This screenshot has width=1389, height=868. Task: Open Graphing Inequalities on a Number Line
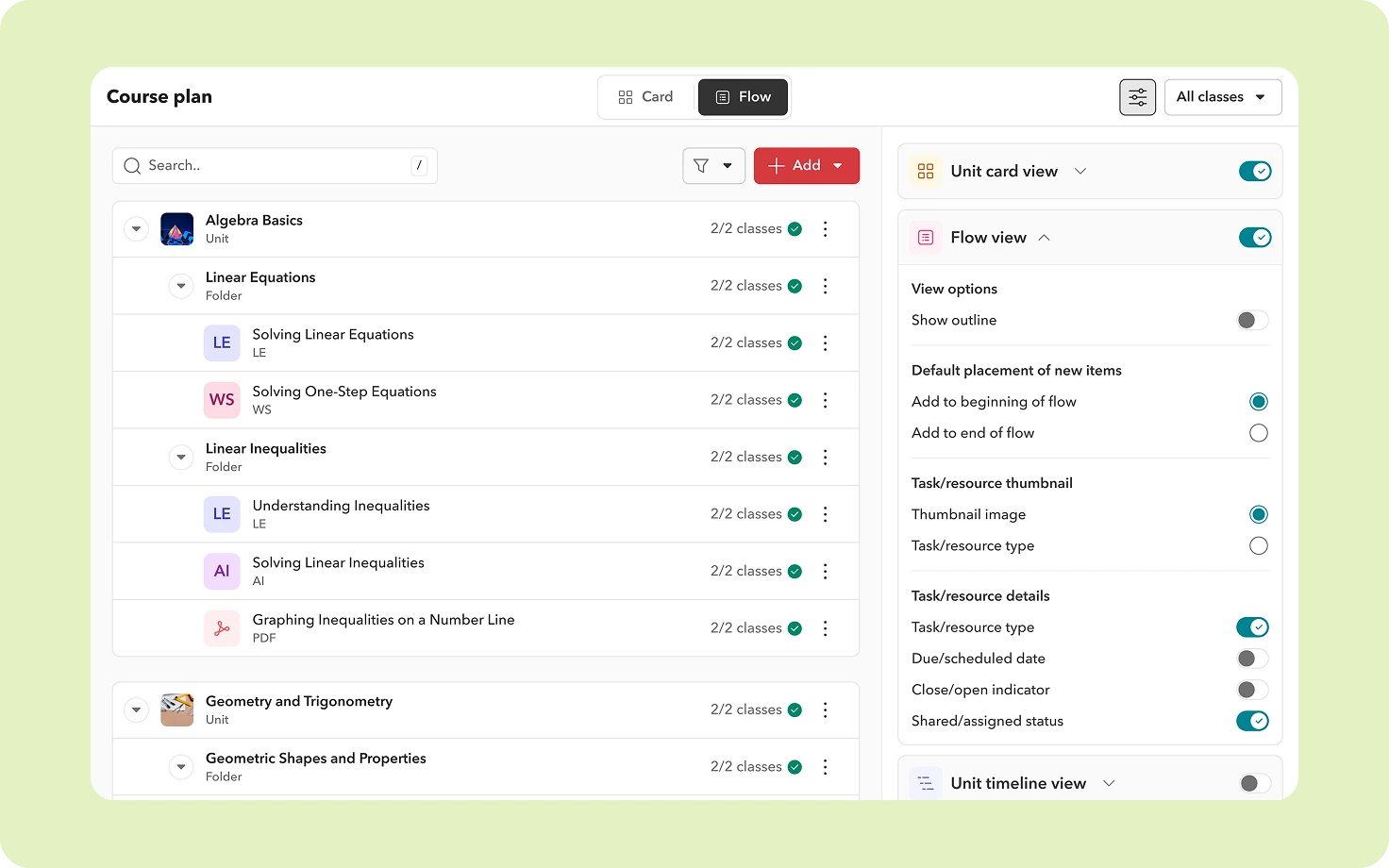[383, 620]
